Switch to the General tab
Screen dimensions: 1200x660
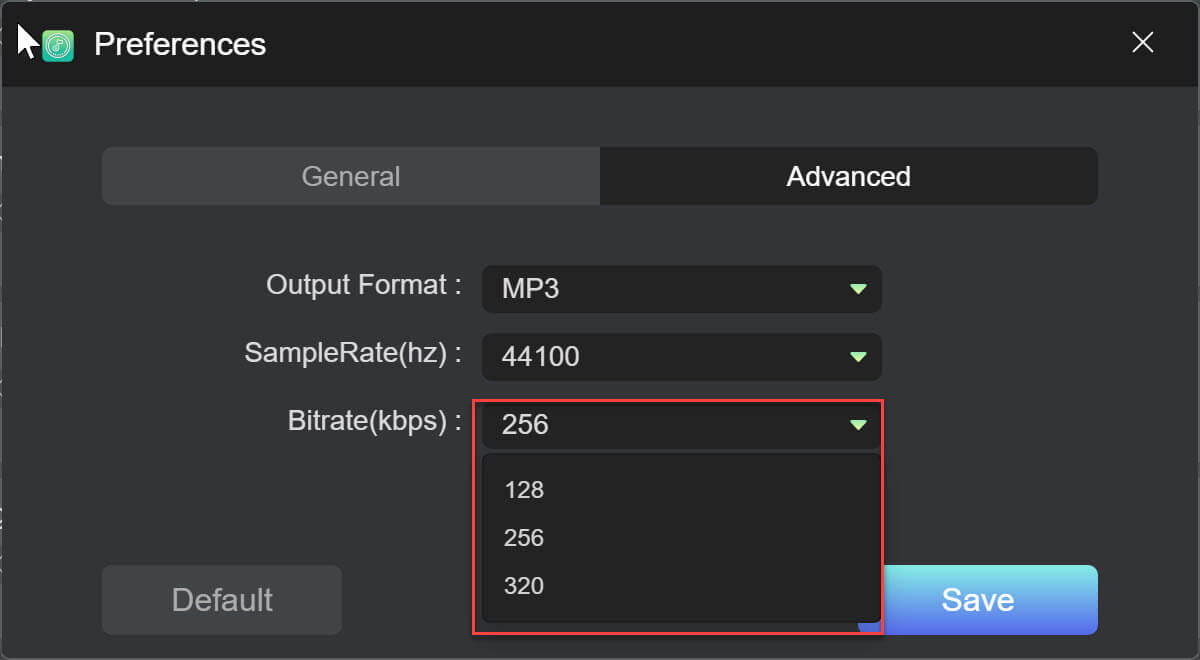351,177
